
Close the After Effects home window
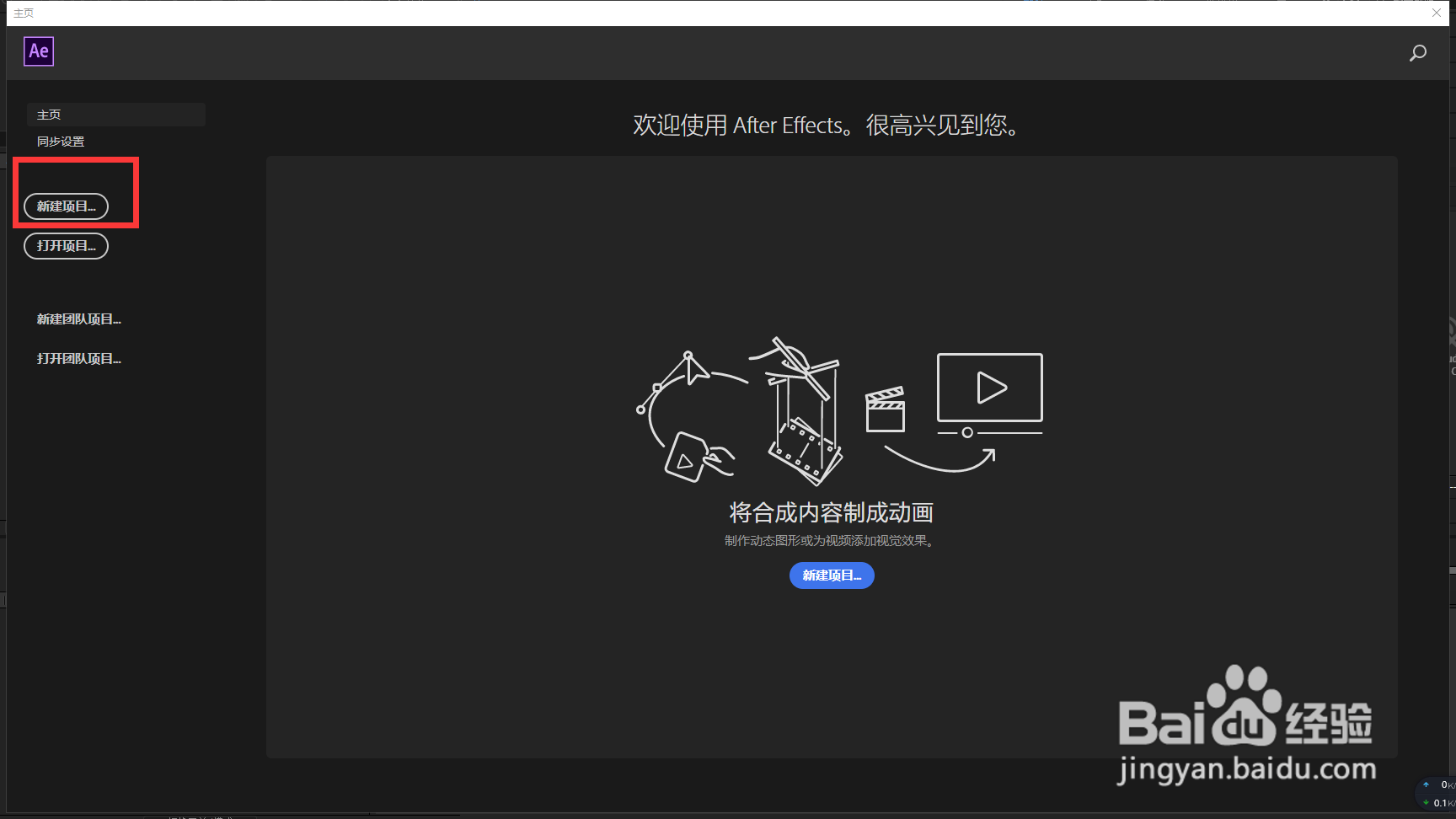tap(1436, 13)
